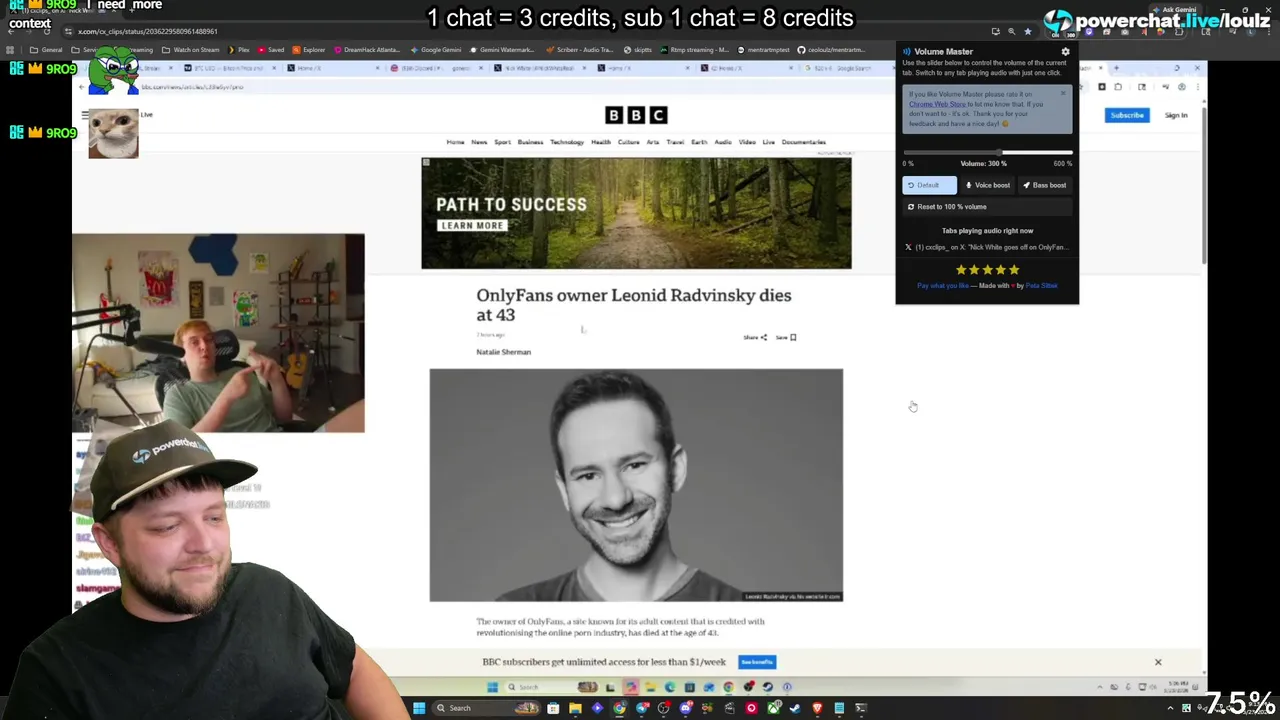The image size is (1280, 720).
Task: Click the BBC logo
Action: click(x=636, y=115)
